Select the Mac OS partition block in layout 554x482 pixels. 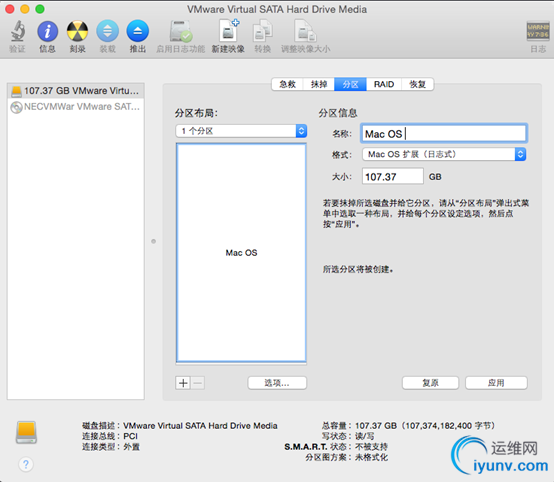[241, 253]
